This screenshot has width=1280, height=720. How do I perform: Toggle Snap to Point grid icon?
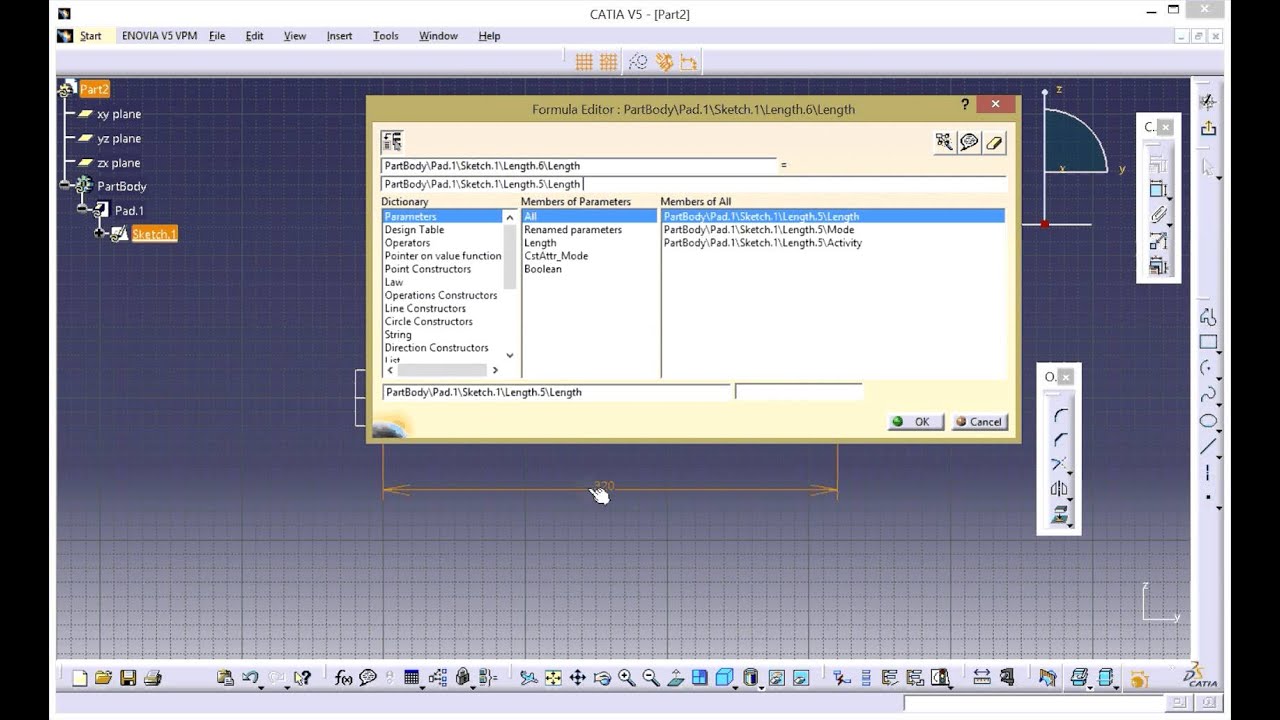pos(608,62)
